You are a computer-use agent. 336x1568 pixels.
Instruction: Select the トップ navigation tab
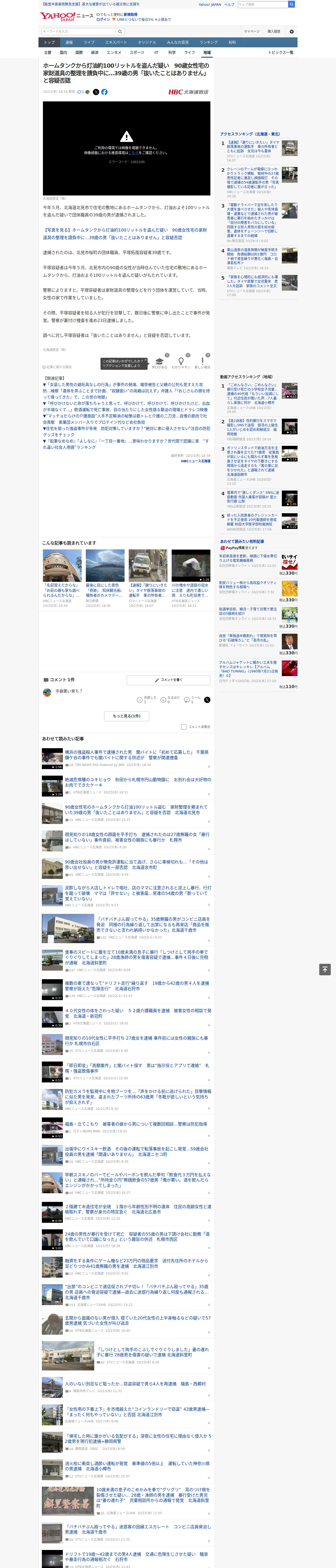tap(49, 43)
